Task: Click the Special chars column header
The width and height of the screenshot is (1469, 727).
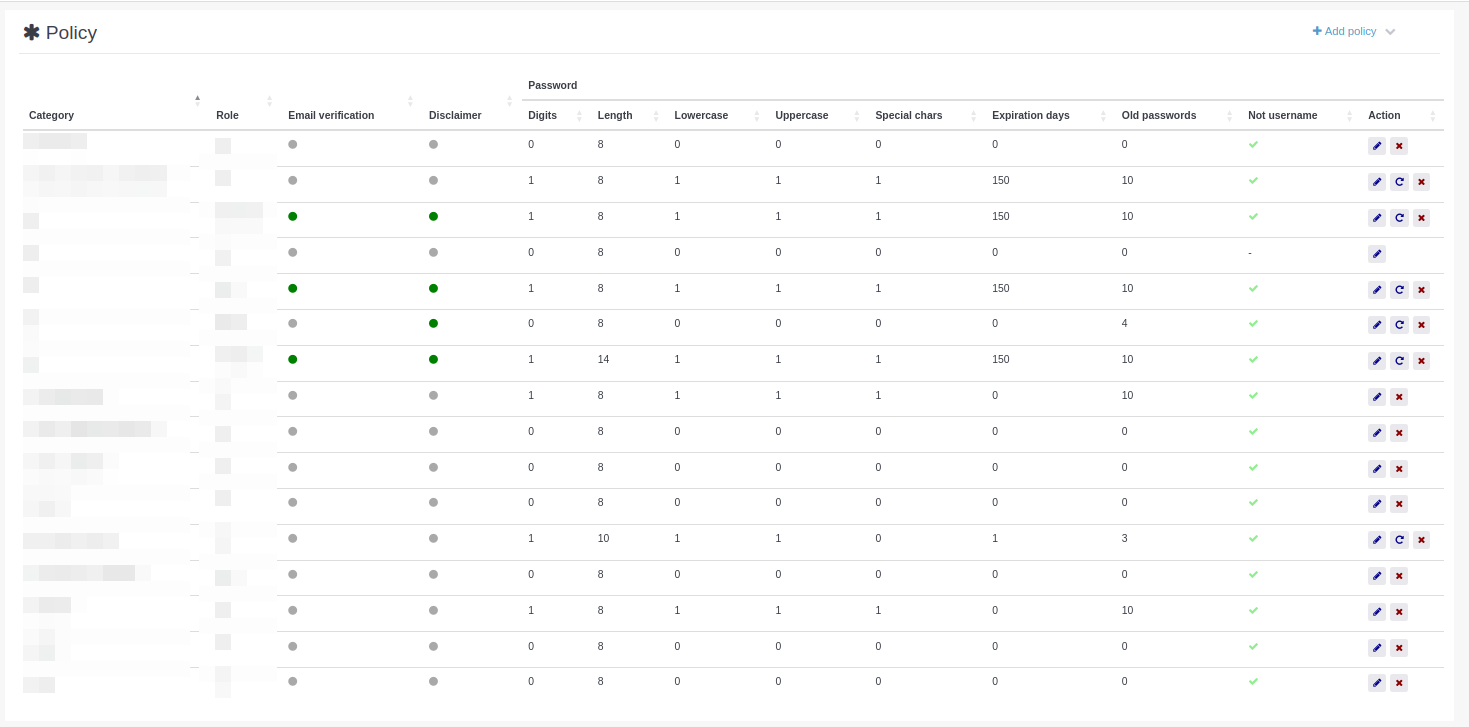Action: click(x=908, y=115)
